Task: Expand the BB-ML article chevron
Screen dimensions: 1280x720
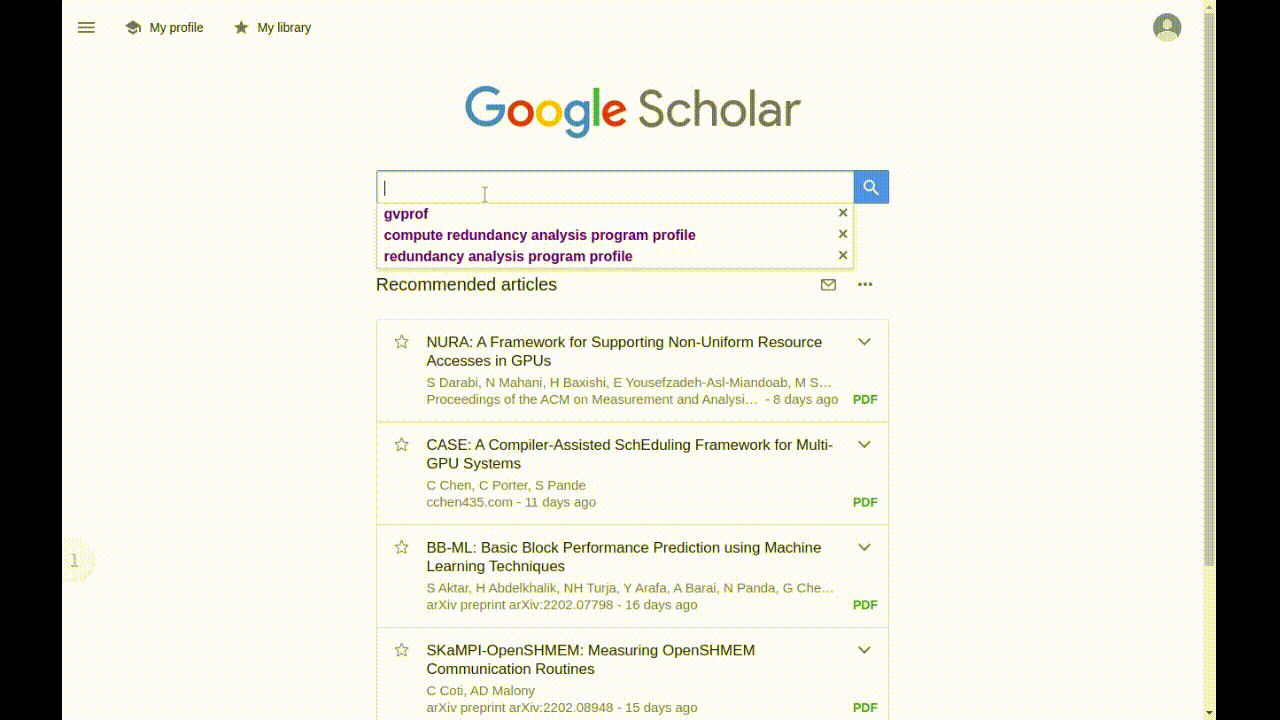Action: point(864,547)
